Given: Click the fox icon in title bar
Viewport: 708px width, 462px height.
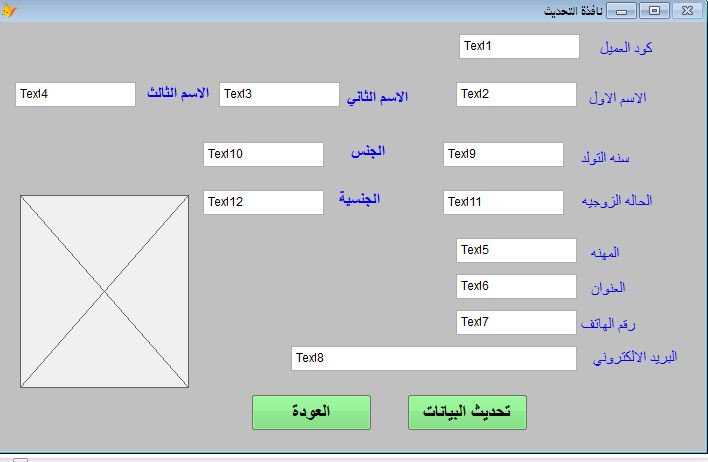Looking at the screenshot, I should 8,9.
